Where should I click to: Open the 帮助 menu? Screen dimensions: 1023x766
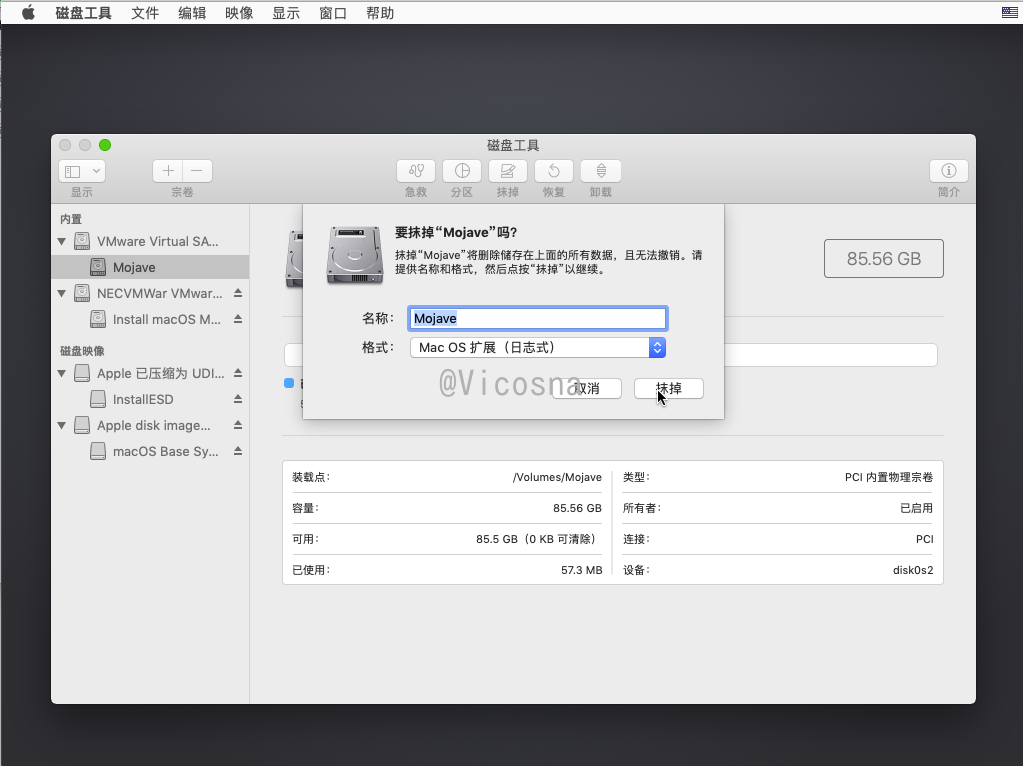coord(380,12)
